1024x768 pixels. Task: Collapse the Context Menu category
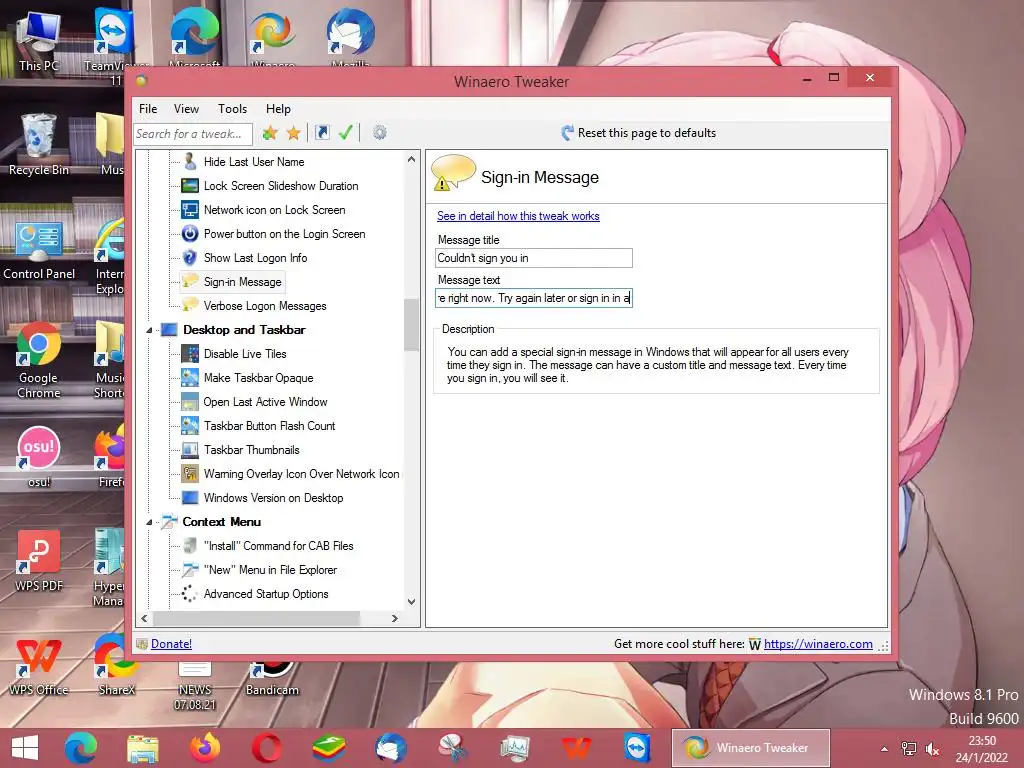[x=149, y=522]
